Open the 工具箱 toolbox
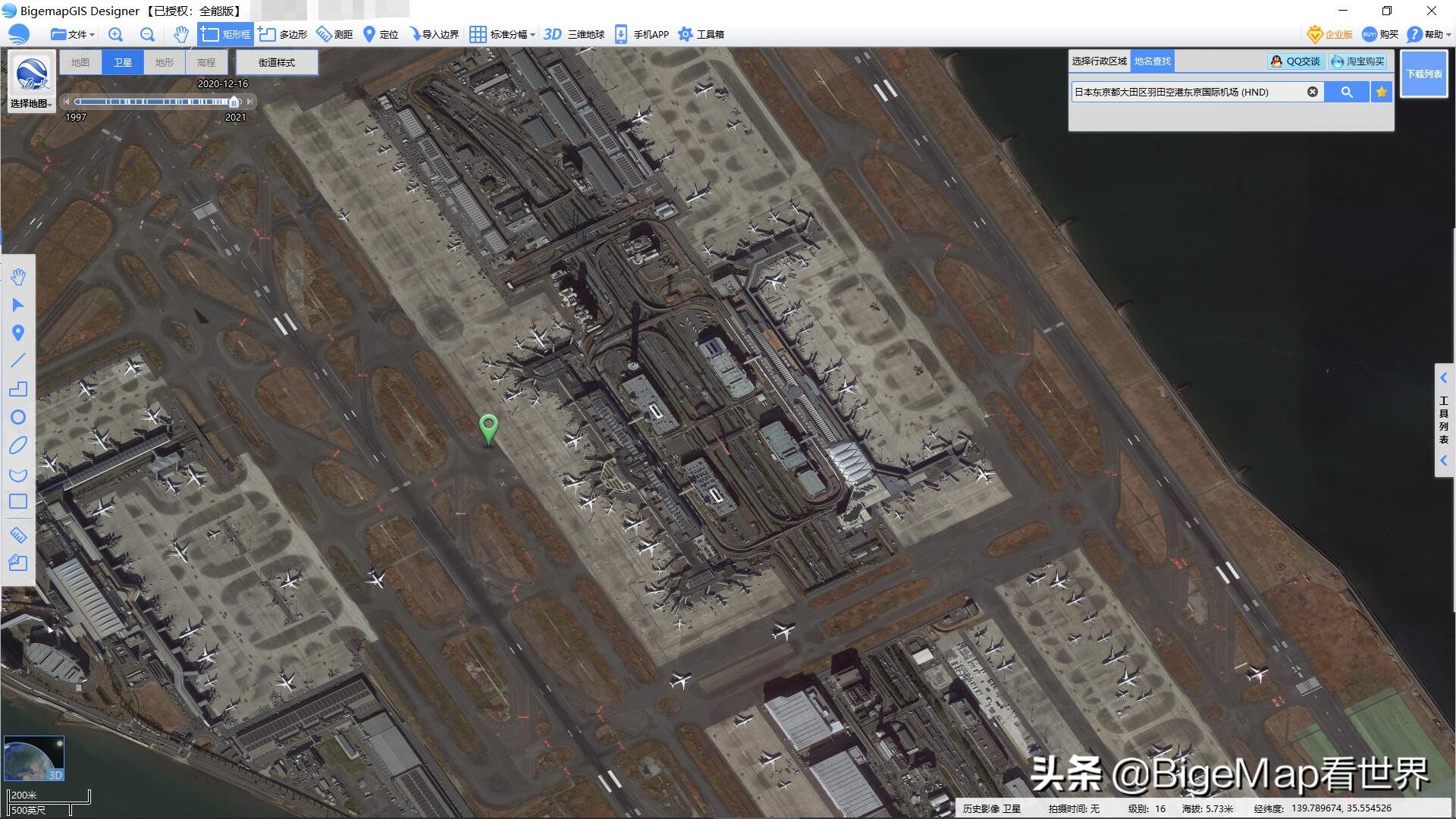The height and width of the screenshot is (819, 1456). click(701, 34)
